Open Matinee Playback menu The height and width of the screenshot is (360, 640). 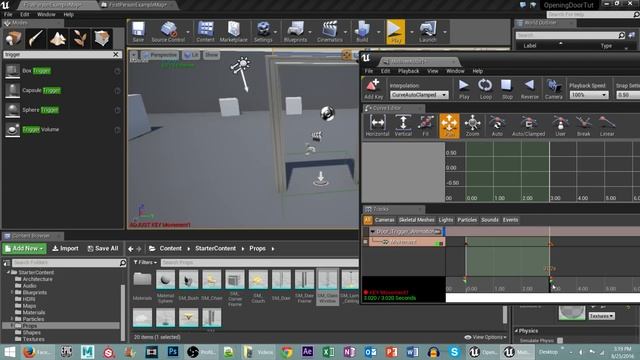[408, 71]
